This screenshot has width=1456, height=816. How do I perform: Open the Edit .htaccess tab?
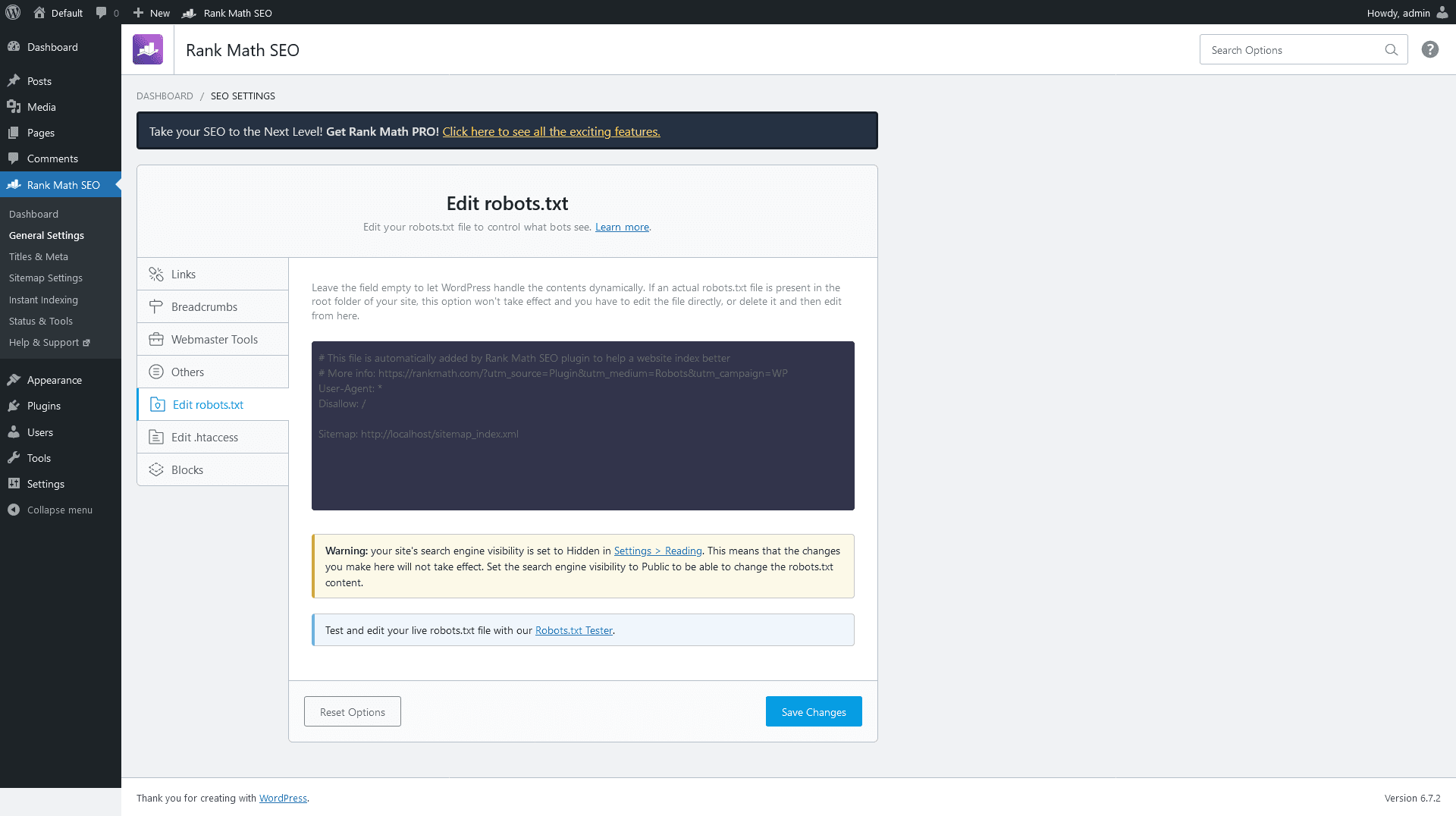click(x=213, y=437)
